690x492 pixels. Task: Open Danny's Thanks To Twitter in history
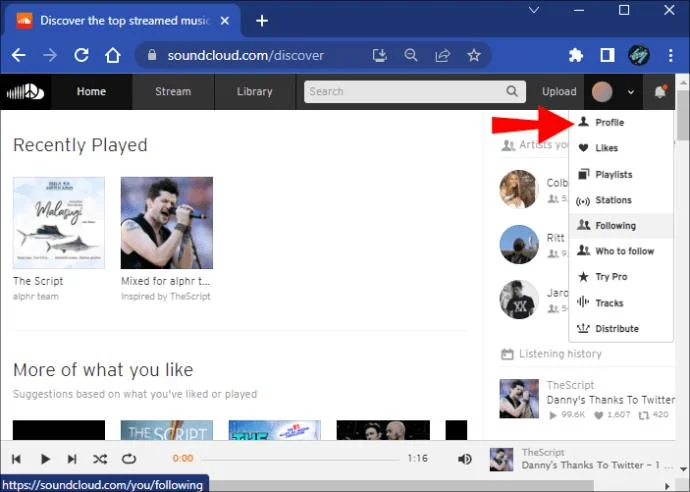(x=611, y=400)
